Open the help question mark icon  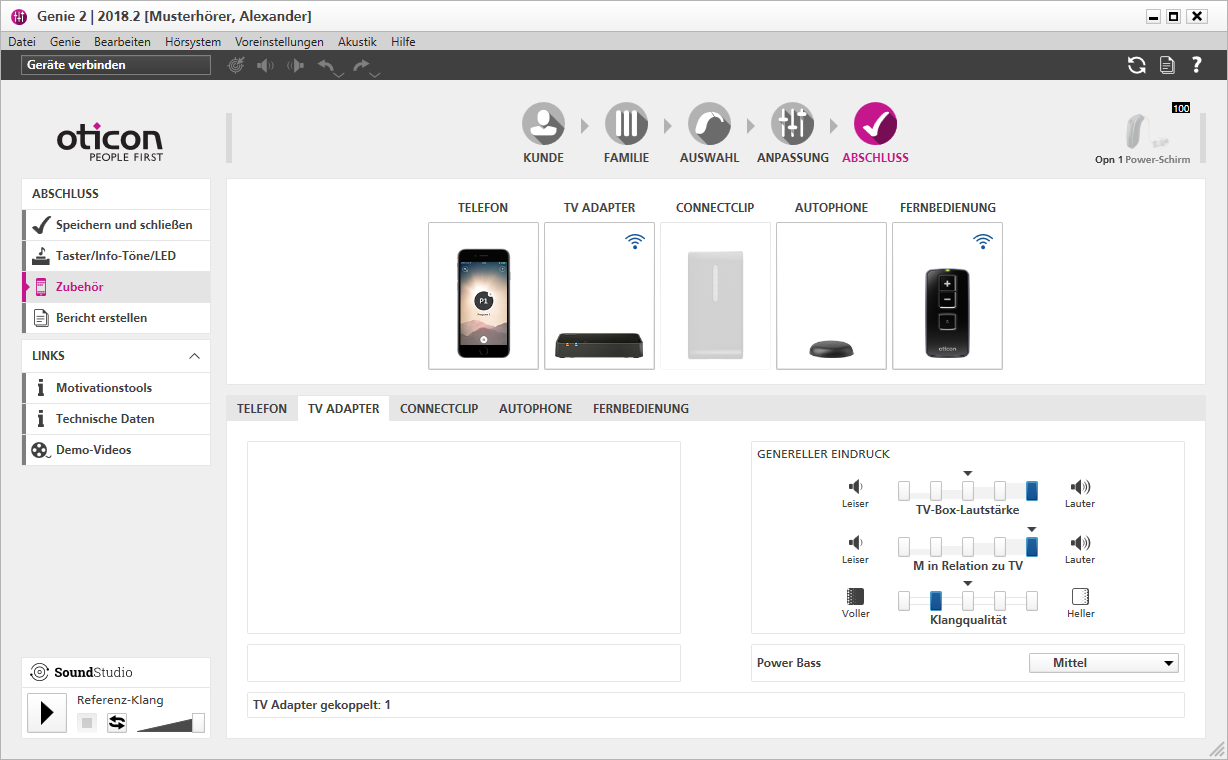click(1196, 65)
